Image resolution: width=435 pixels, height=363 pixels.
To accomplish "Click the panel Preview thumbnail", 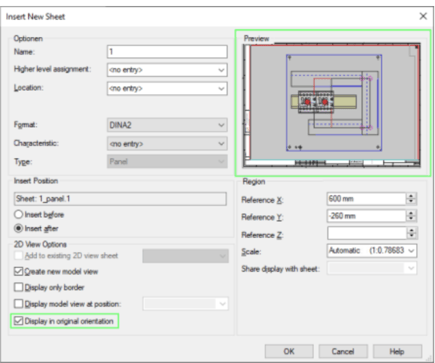I will click(332, 105).
